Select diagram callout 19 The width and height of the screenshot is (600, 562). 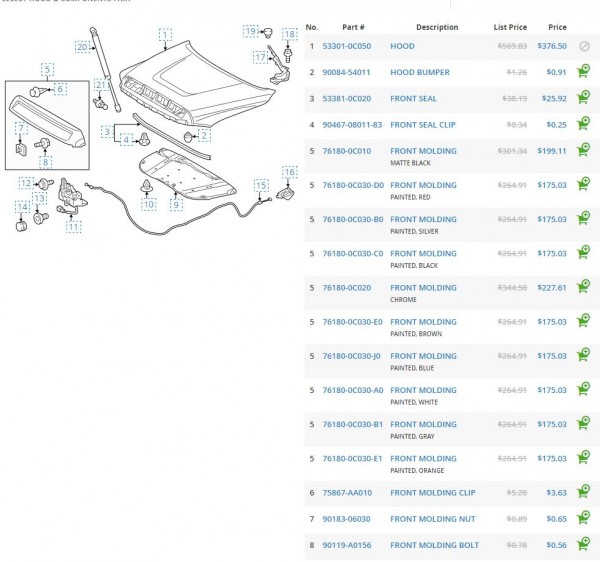[251, 31]
